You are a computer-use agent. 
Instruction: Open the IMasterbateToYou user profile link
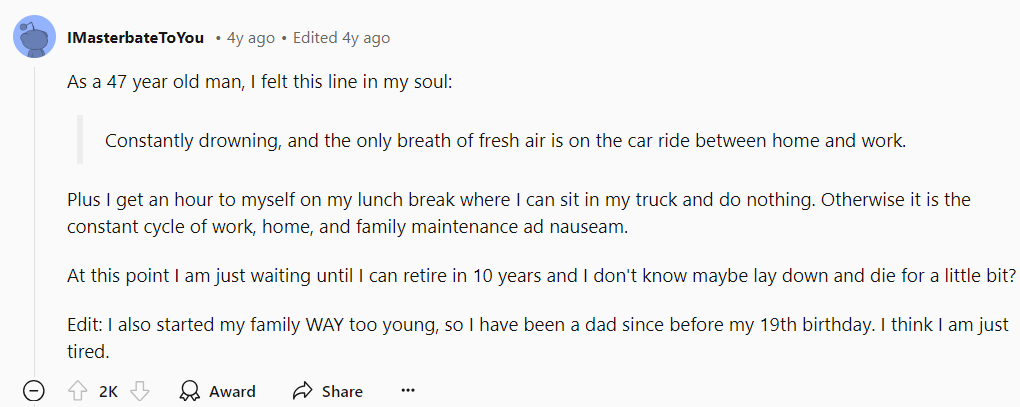pos(135,38)
